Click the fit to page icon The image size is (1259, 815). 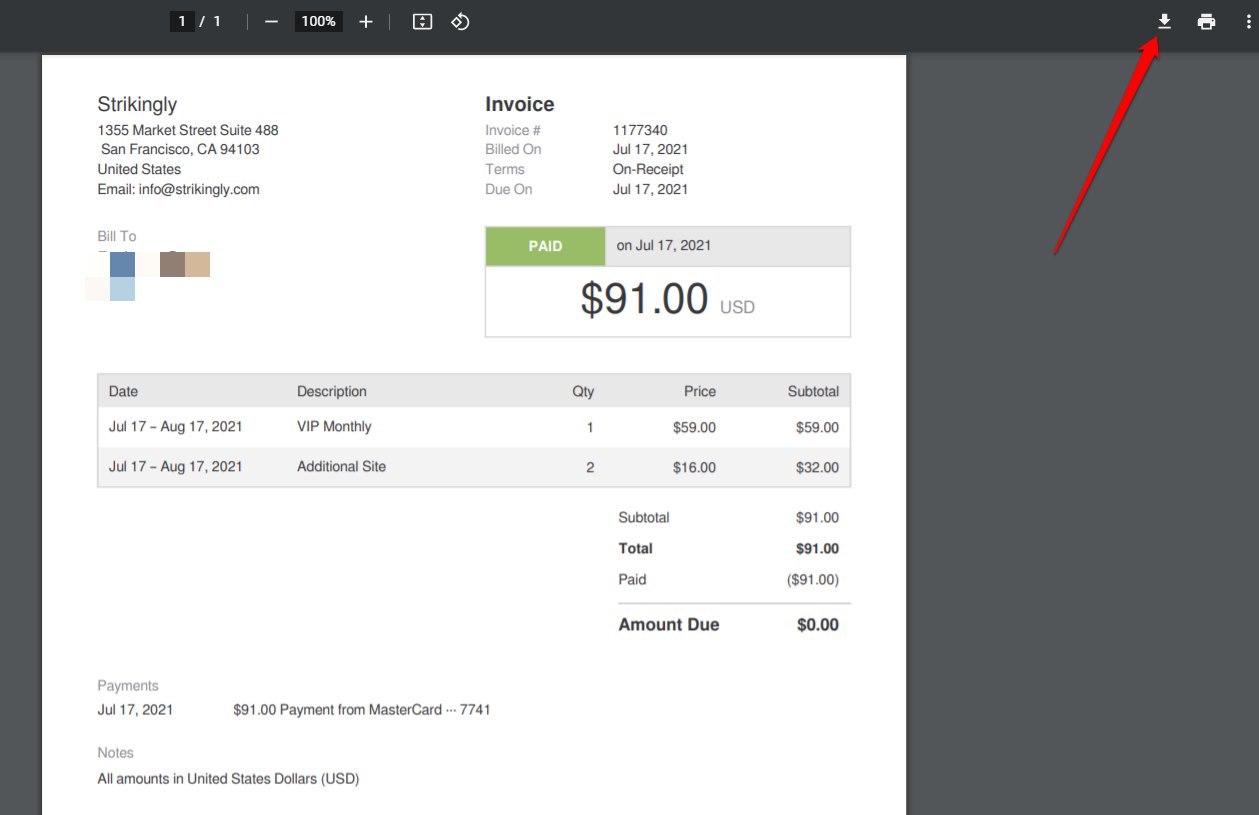[422, 21]
